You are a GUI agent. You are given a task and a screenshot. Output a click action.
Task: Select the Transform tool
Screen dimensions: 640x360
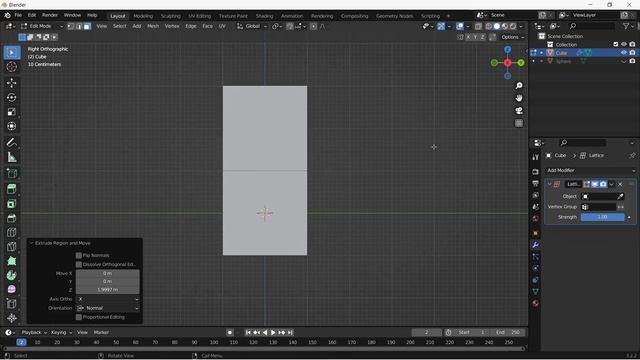(x=11, y=126)
